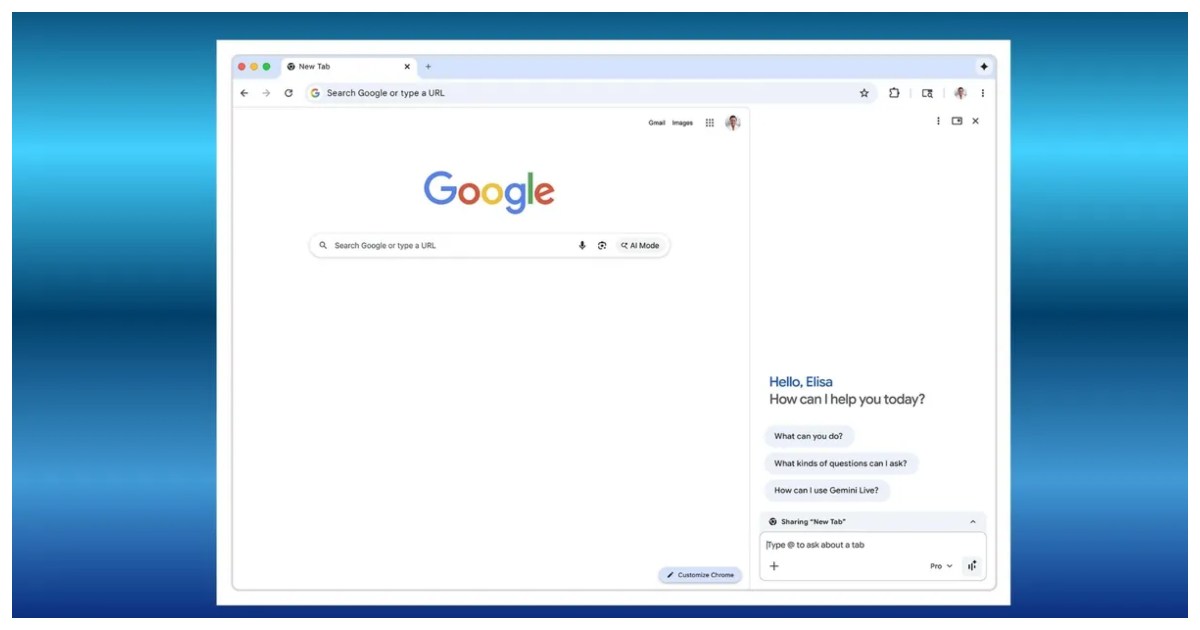
Task: Open the Google apps grid
Action: click(709, 123)
